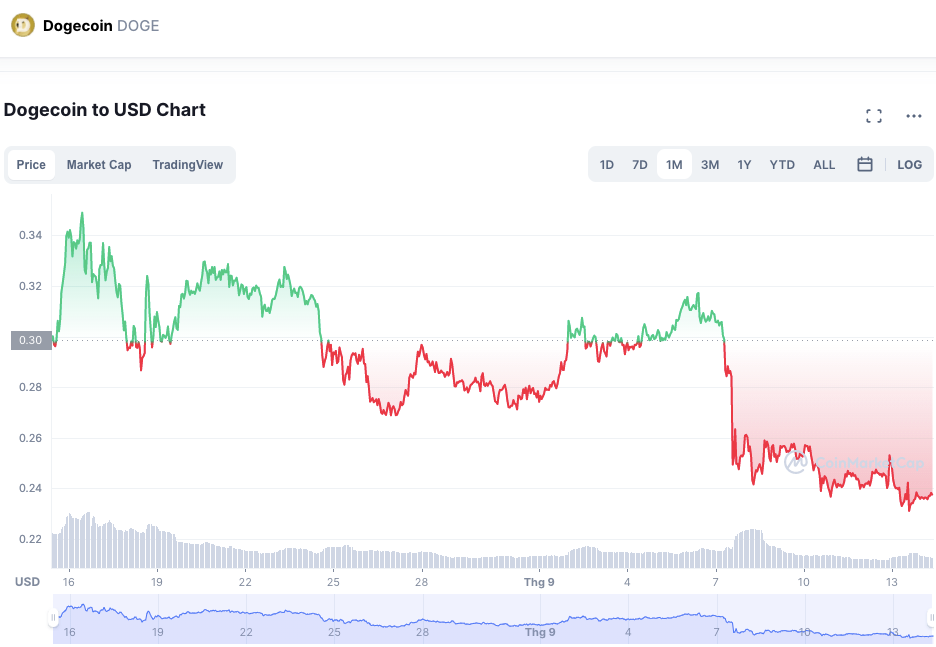The height and width of the screenshot is (647, 936).
Task: Switch to the Market Cap tab
Action: coord(99,165)
